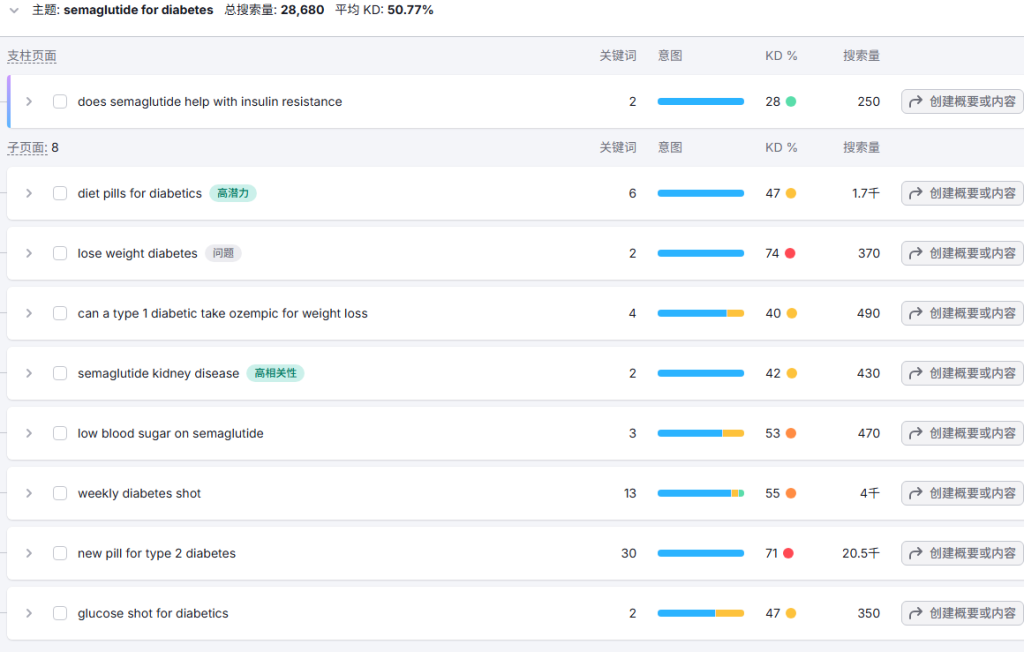Collapse the semaglutide for diabetes topic

tap(14, 10)
